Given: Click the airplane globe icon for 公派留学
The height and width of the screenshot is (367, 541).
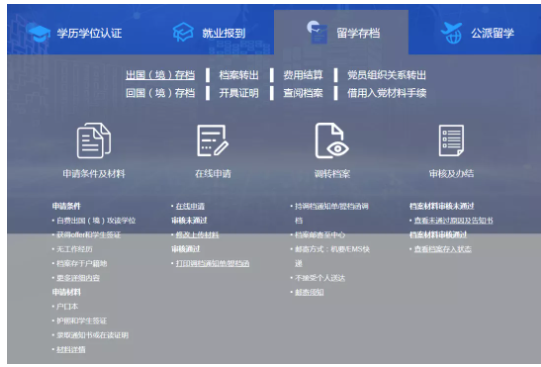Looking at the screenshot, I should pos(452,33).
